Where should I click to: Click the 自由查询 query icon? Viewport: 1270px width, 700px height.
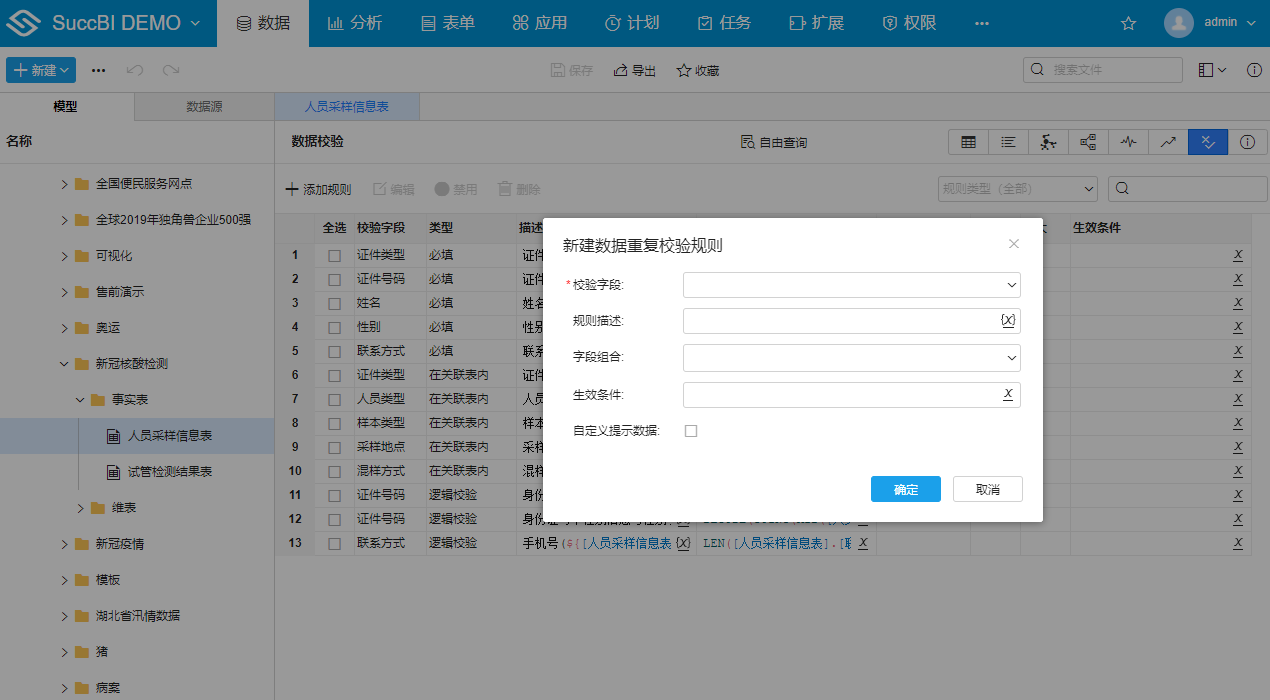click(x=747, y=142)
